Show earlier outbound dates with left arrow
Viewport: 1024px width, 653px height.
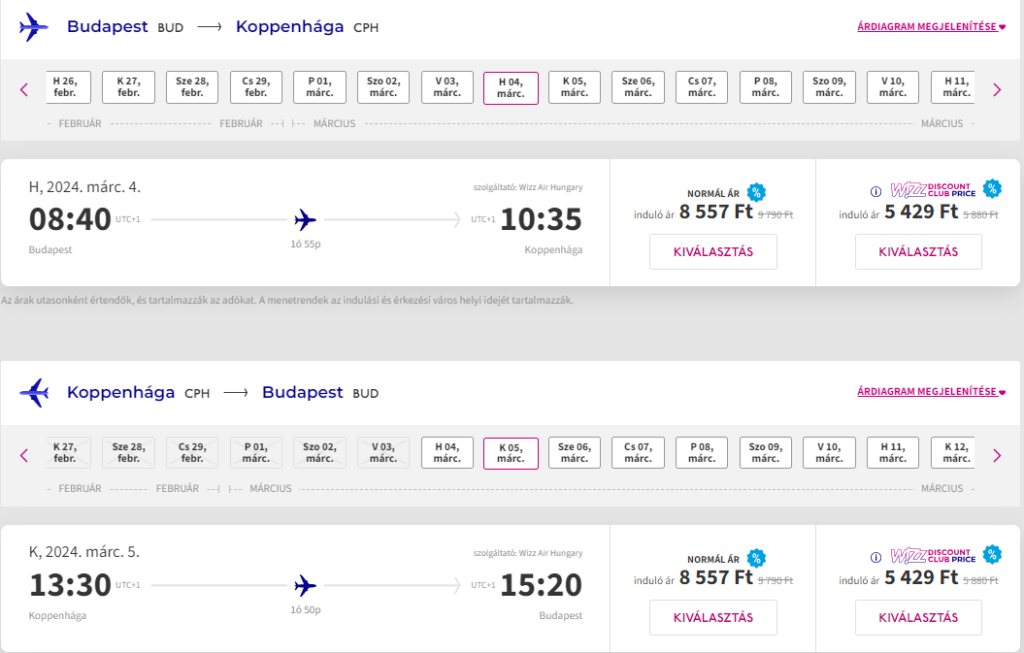[24, 89]
